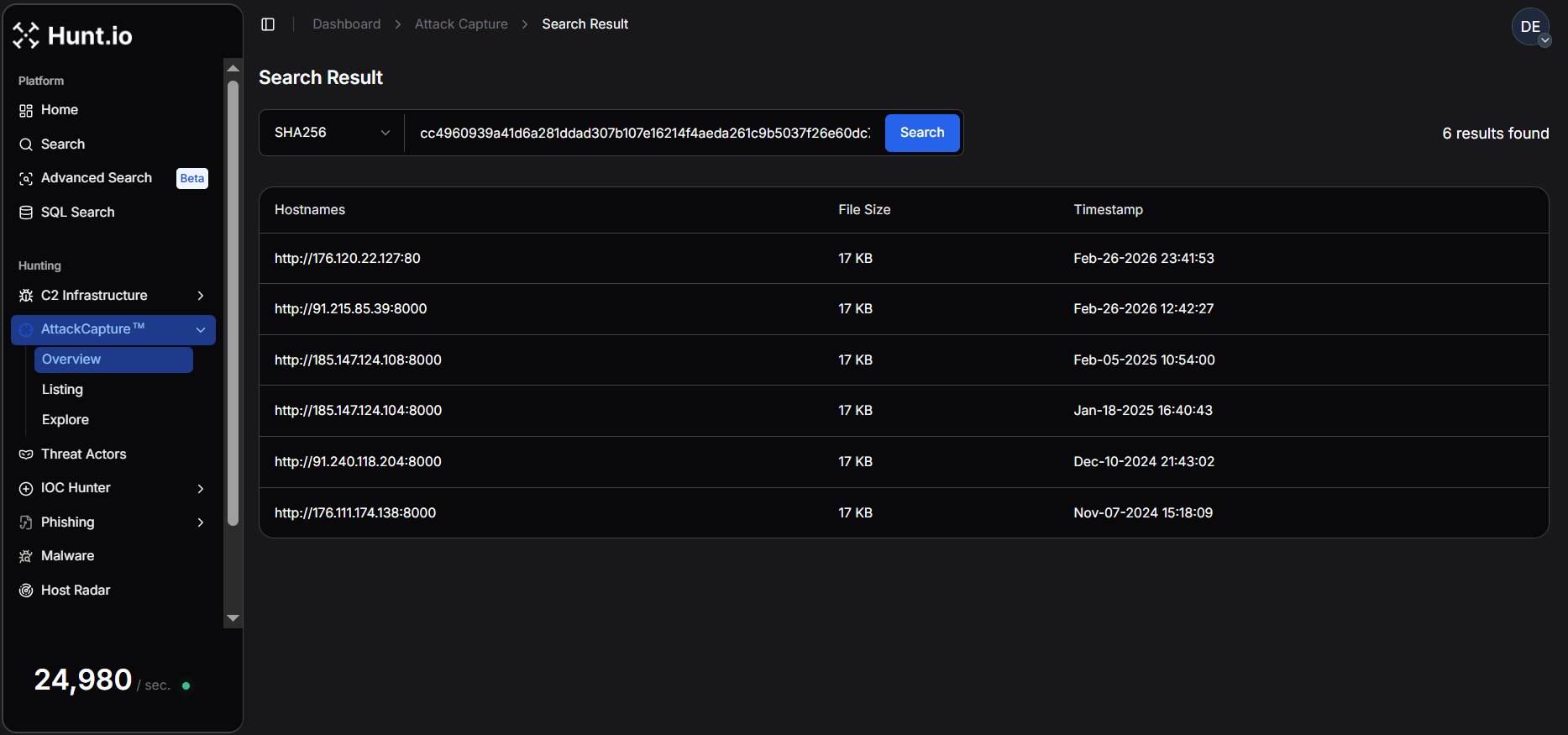Click the SHA256 hash input field

[x=645, y=133]
